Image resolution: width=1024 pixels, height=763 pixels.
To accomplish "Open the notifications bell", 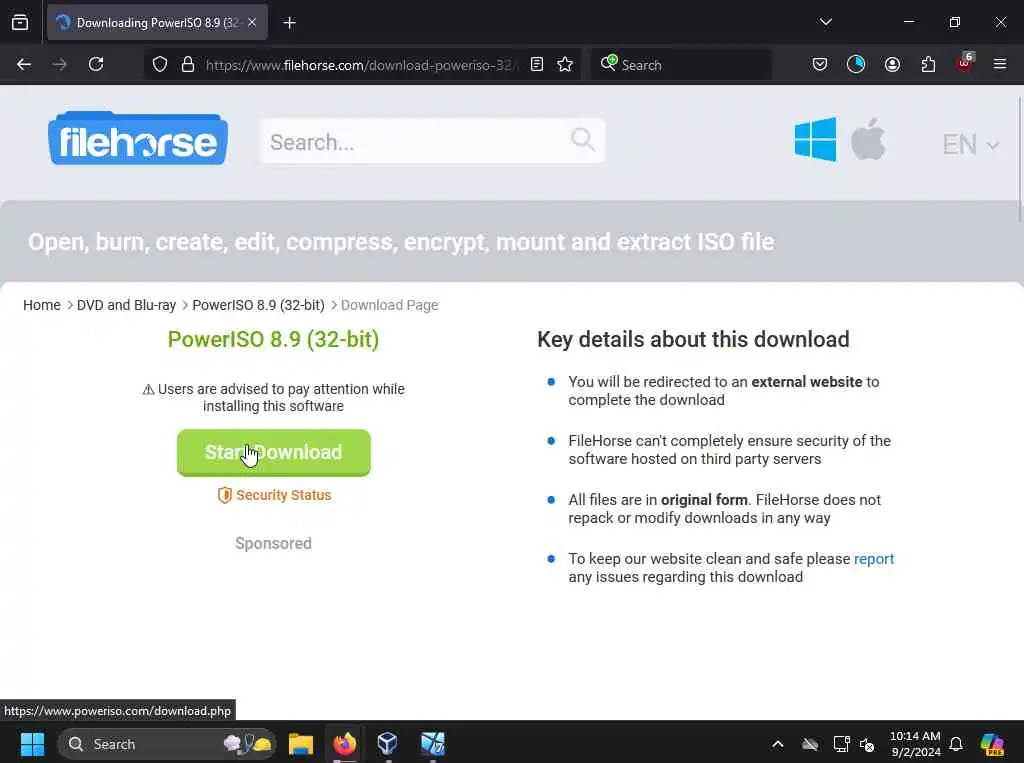I will point(956,744).
